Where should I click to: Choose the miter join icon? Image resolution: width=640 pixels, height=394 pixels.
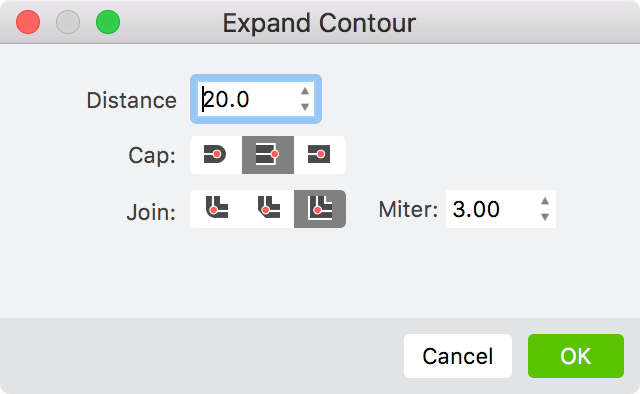tap(320, 209)
